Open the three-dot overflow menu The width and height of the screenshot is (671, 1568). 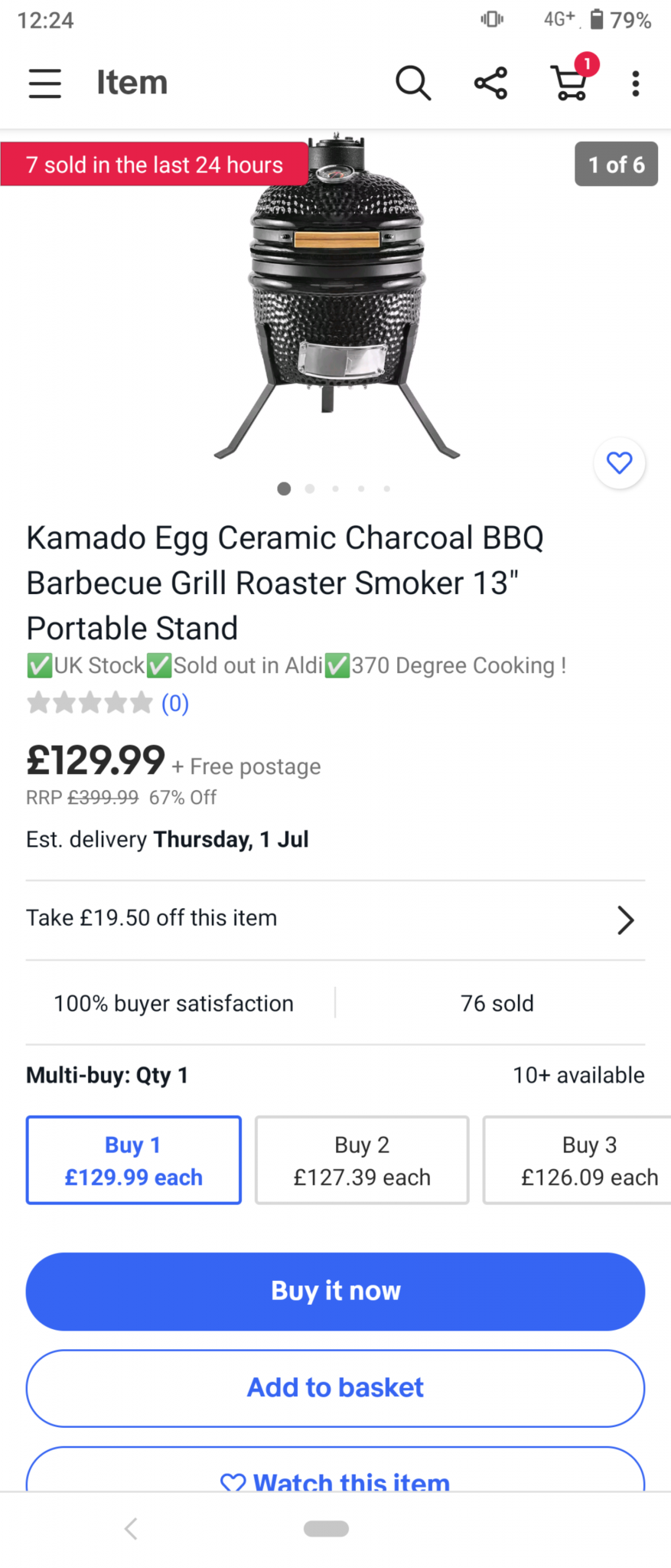[635, 83]
